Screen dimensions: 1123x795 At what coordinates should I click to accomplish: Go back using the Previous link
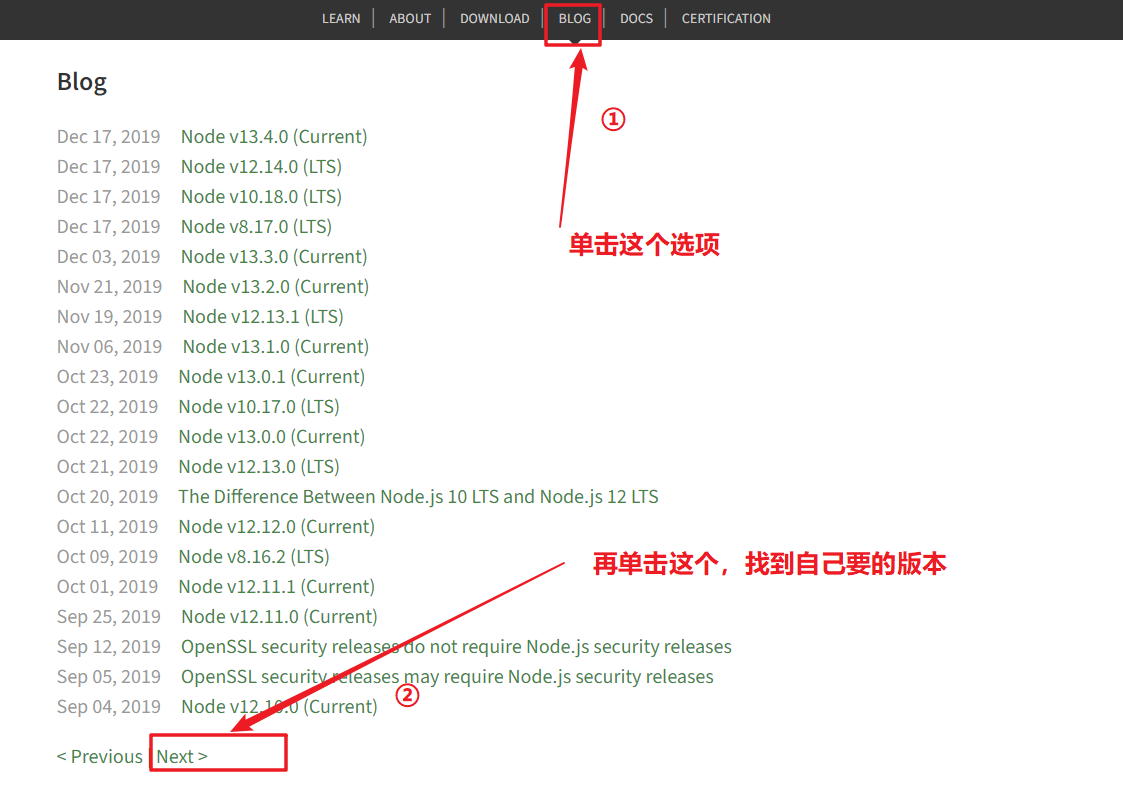click(100, 757)
